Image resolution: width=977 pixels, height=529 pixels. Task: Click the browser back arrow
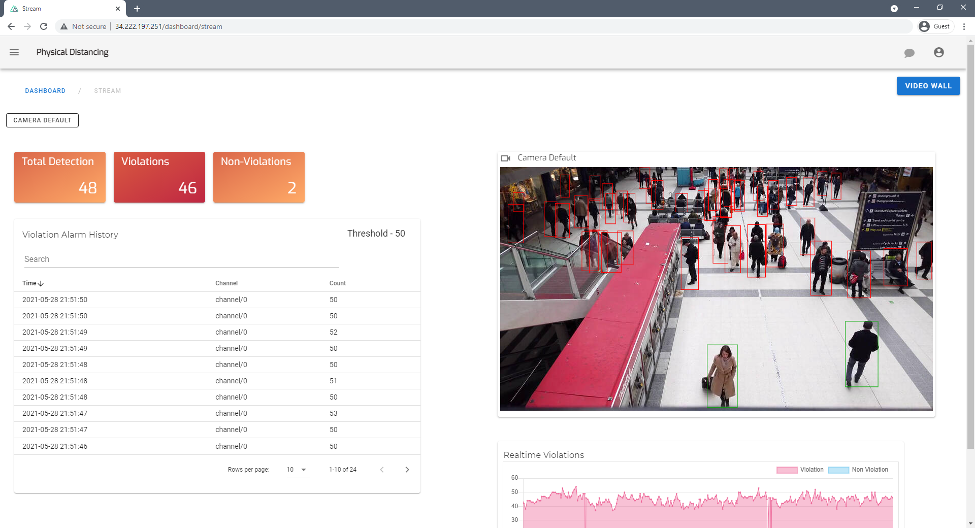[11, 26]
